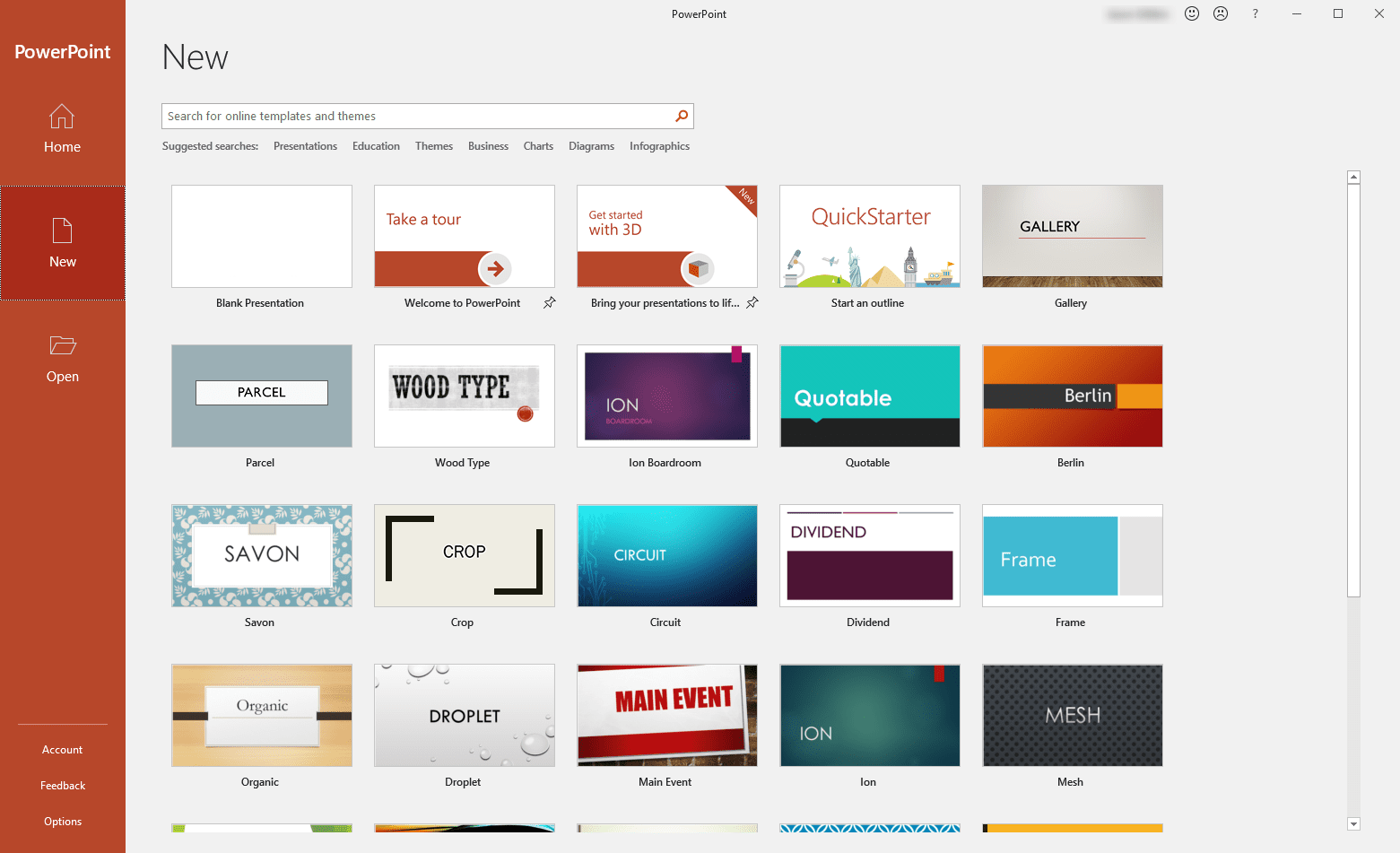Create a Blank Presentation

(260, 236)
